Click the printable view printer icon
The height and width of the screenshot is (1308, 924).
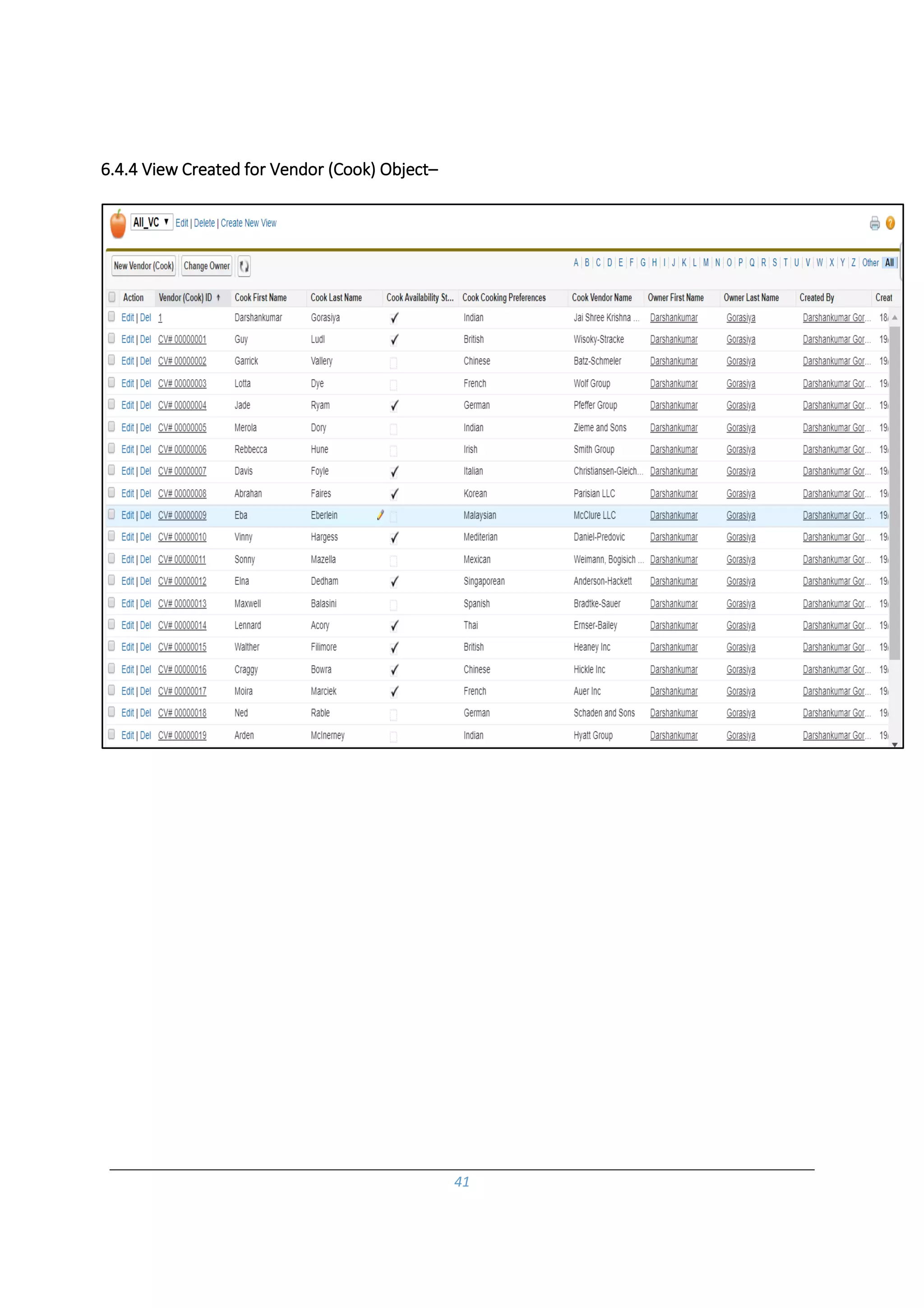874,223
